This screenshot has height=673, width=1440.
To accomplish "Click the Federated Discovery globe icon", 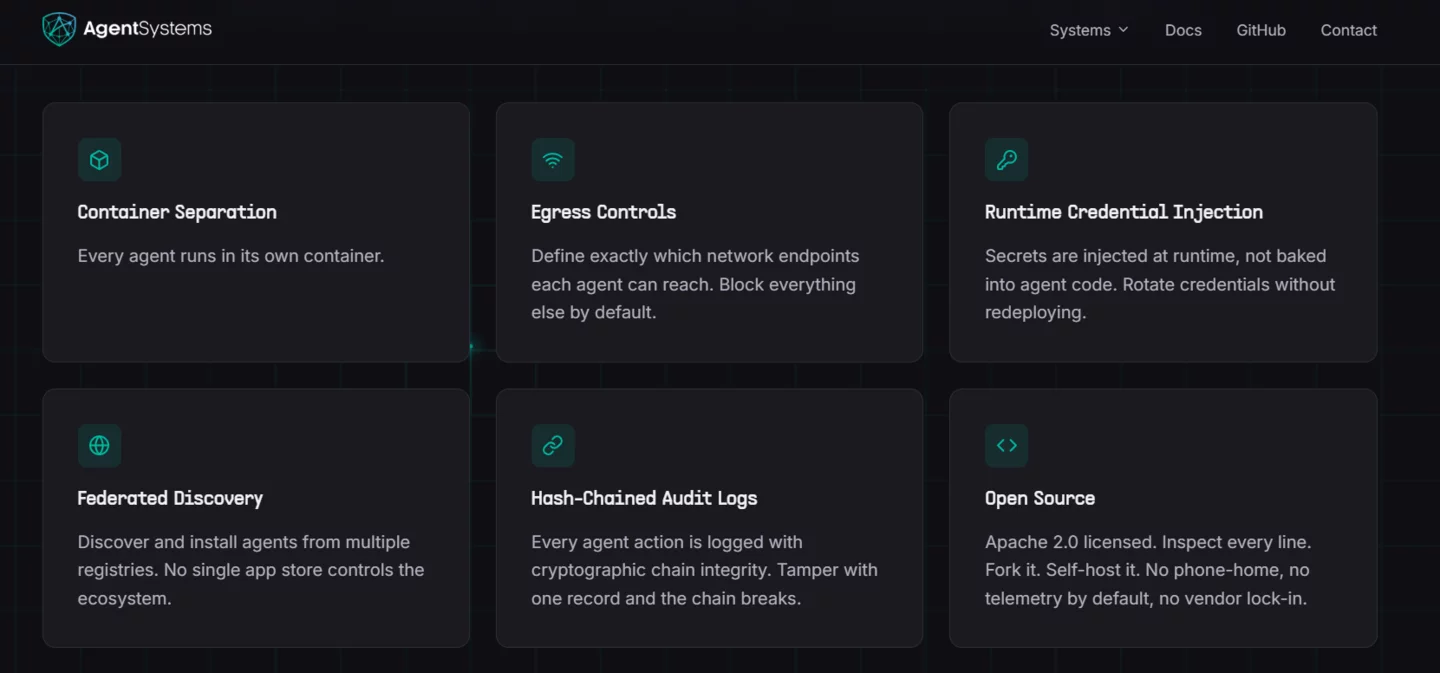I will coord(99,446).
